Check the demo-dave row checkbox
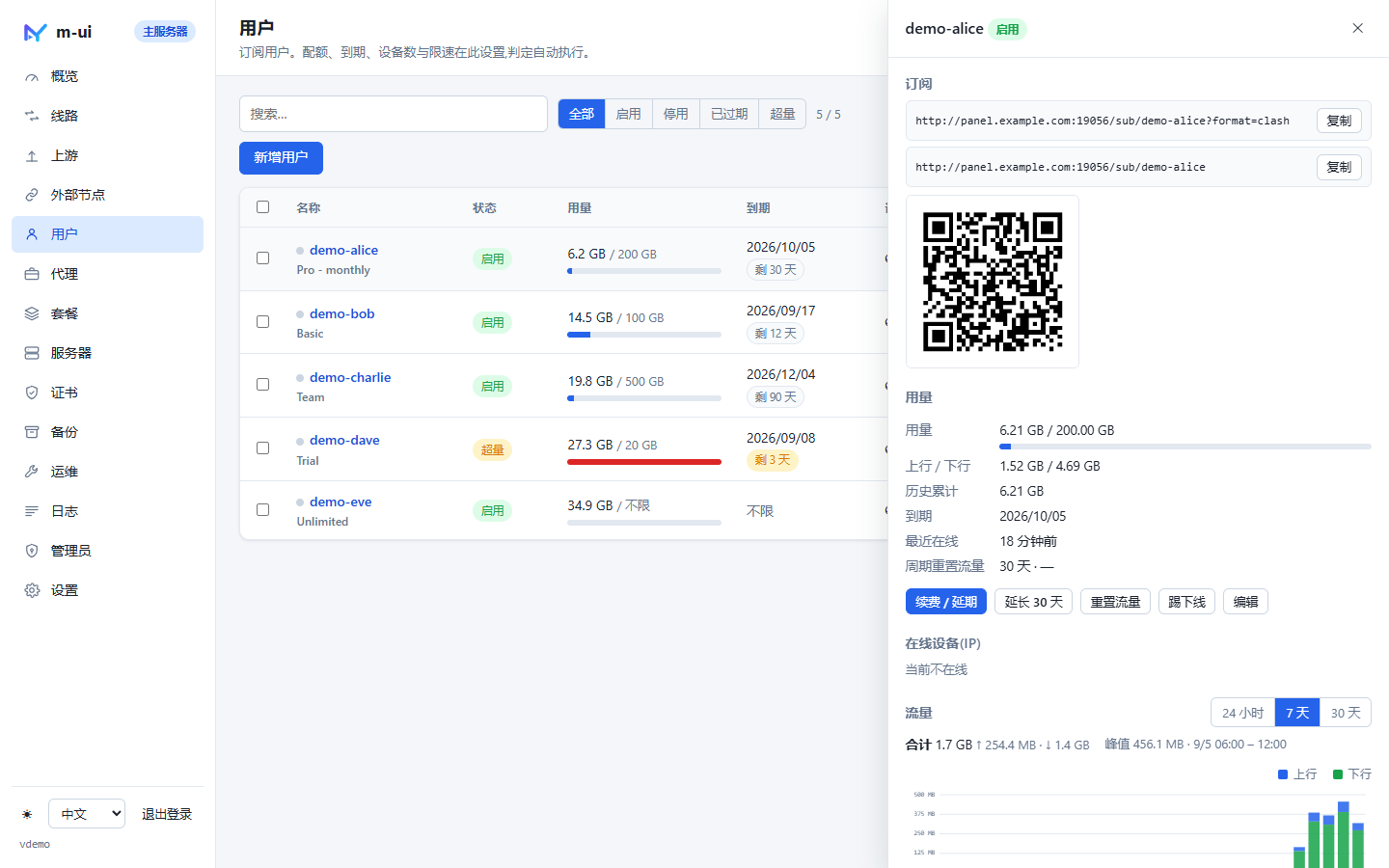This screenshot has height=868, width=1389. pos(262,448)
